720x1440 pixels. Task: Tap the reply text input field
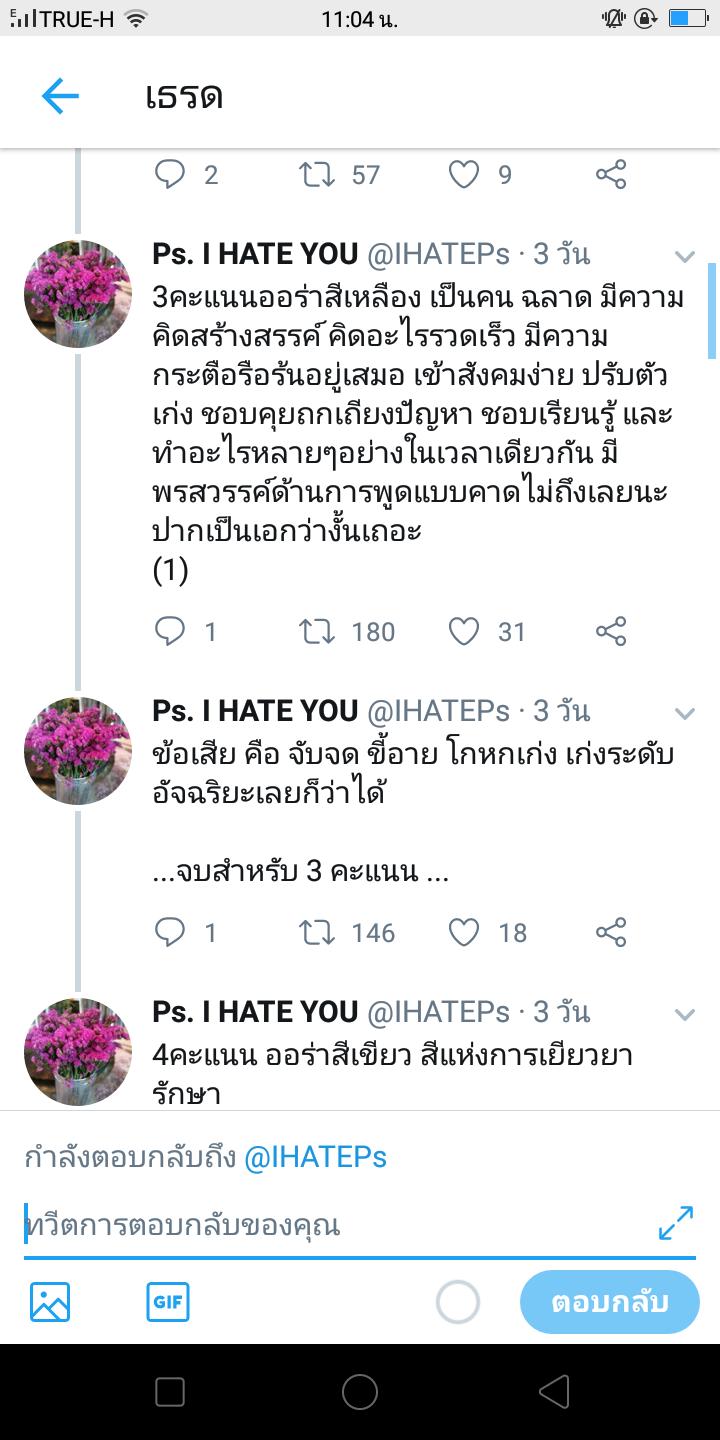coord(330,1226)
